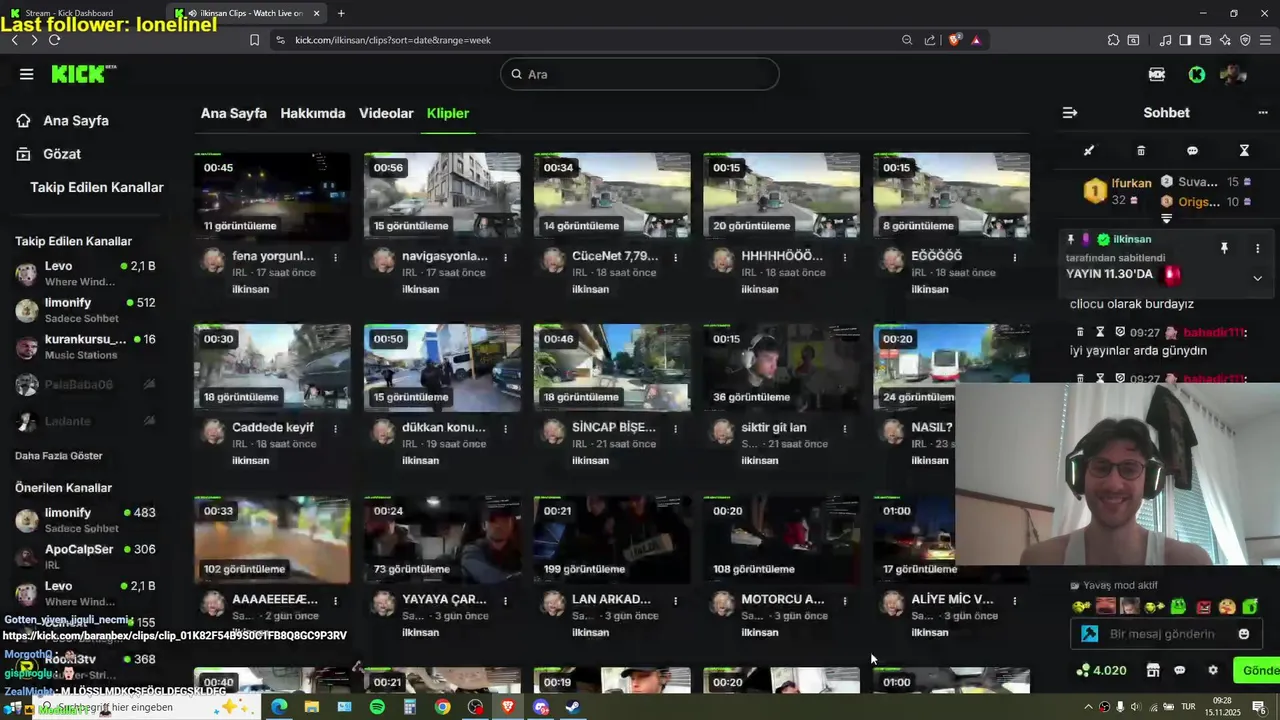Open options menu for 'EĞĞĞĞĞ' clip
1280x720 pixels.
[1015, 257]
